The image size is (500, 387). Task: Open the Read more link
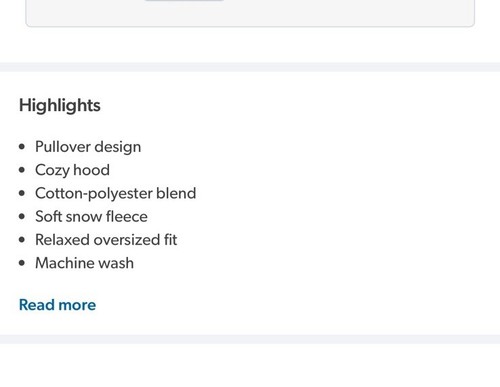(57, 305)
